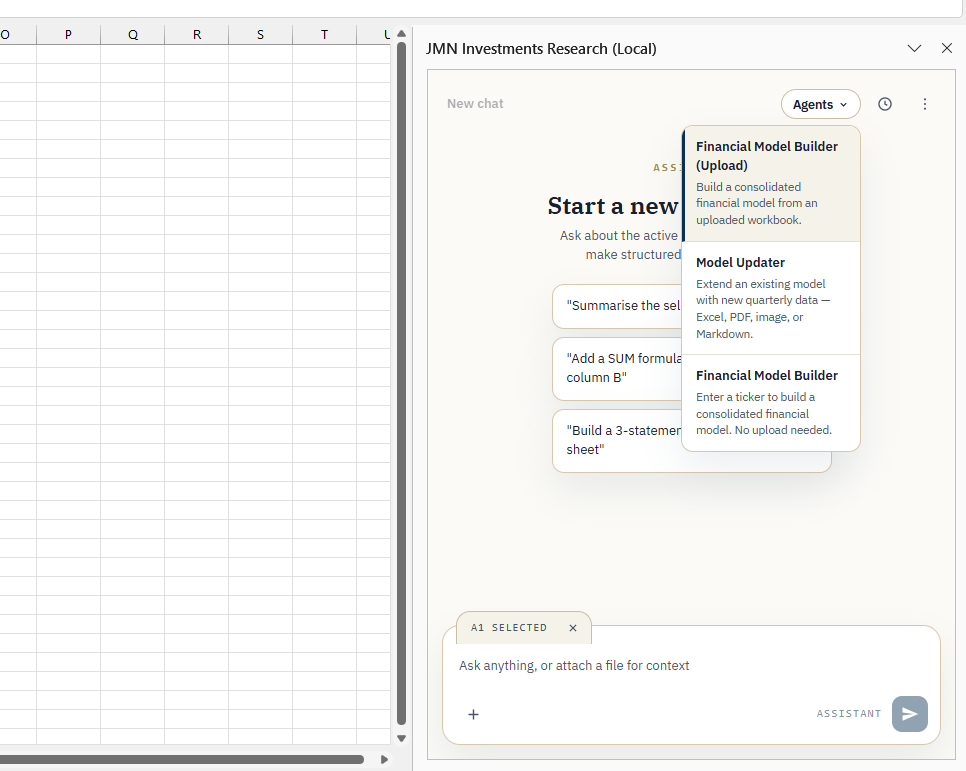The width and height of the screenshot is (966, 771).
Task: Select column Q header
Action: point(132,35)
